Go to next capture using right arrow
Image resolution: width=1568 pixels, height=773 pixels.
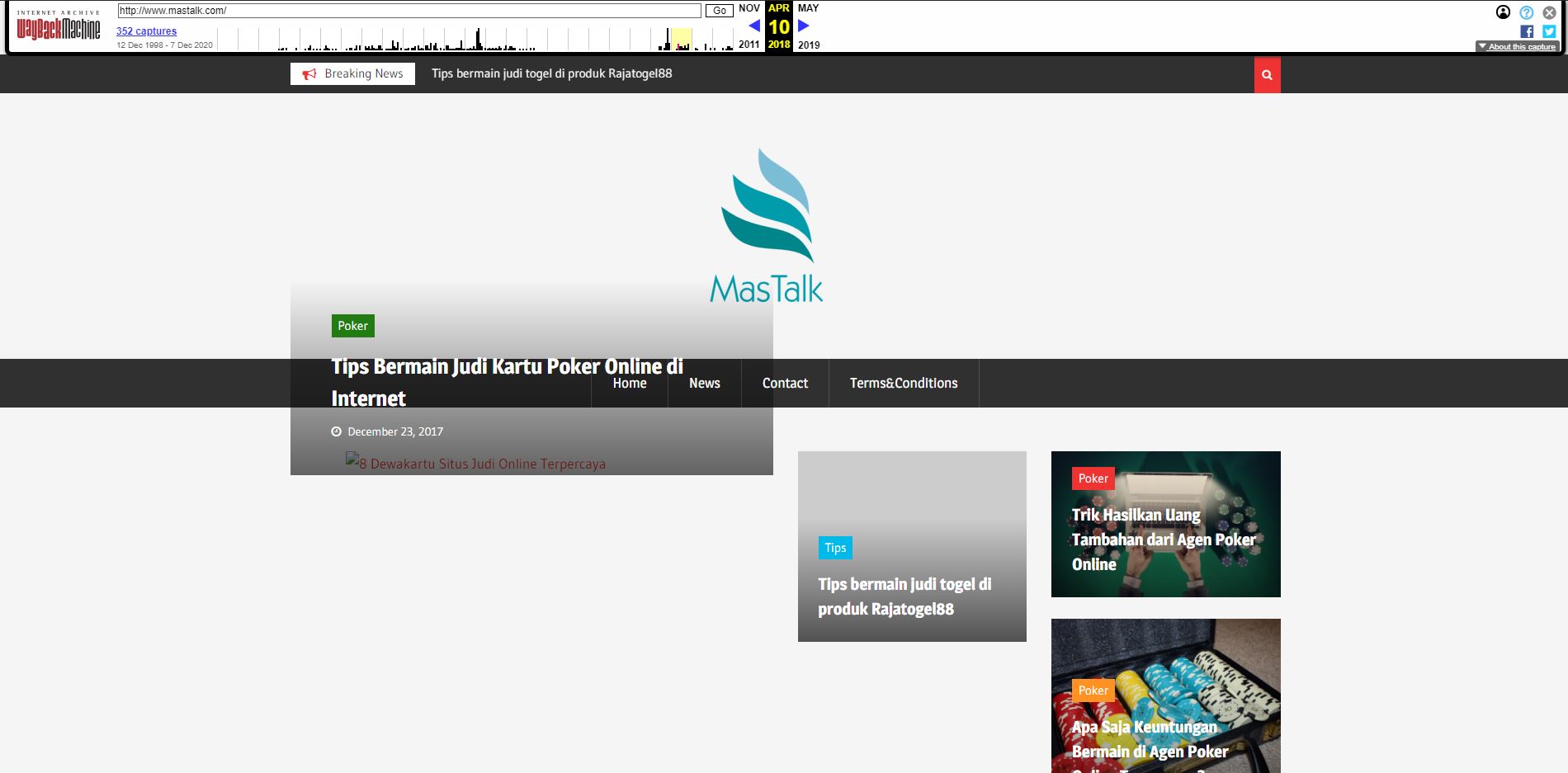coord(804,26)
